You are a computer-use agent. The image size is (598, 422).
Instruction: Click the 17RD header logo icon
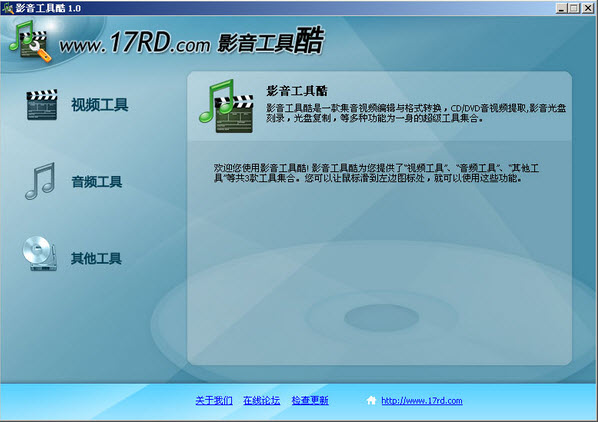(x=30, y=41)
